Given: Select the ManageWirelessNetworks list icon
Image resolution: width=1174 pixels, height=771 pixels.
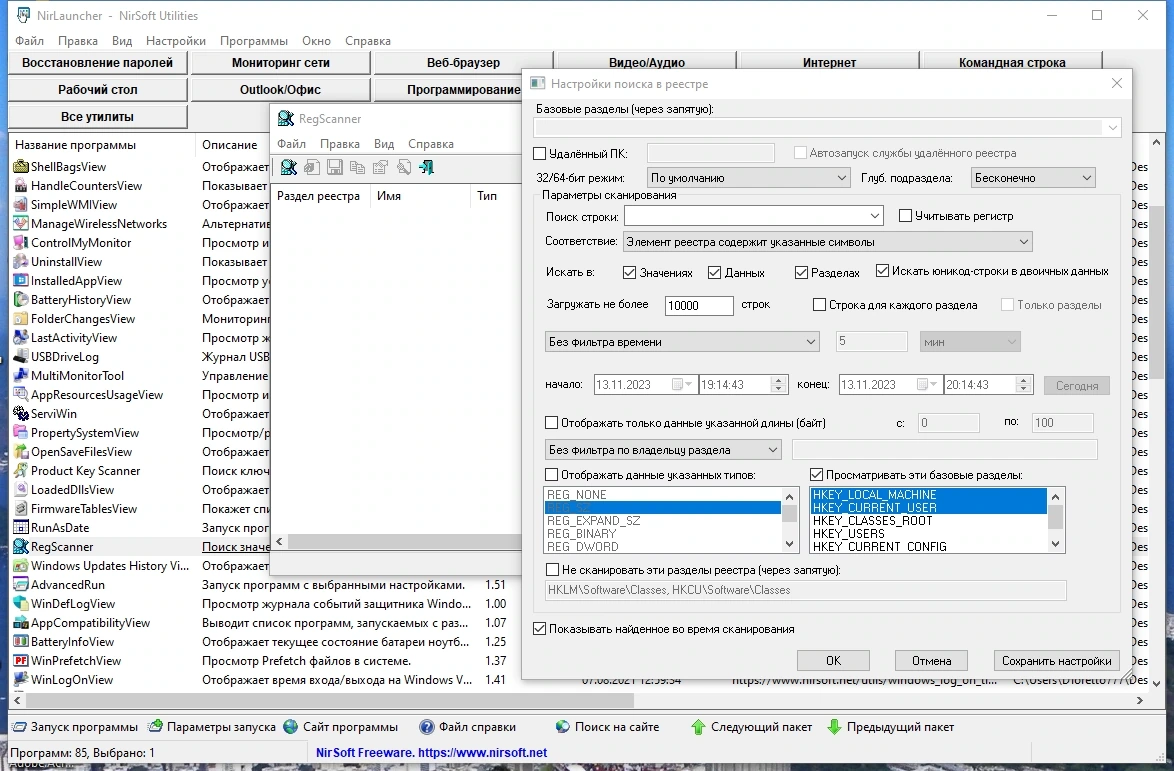Looking at the screenshot, I should click(x=21, y=224).
